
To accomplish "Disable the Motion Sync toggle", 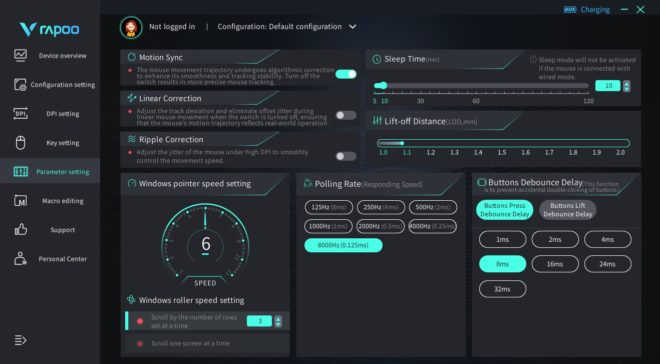I will point(346,74).
